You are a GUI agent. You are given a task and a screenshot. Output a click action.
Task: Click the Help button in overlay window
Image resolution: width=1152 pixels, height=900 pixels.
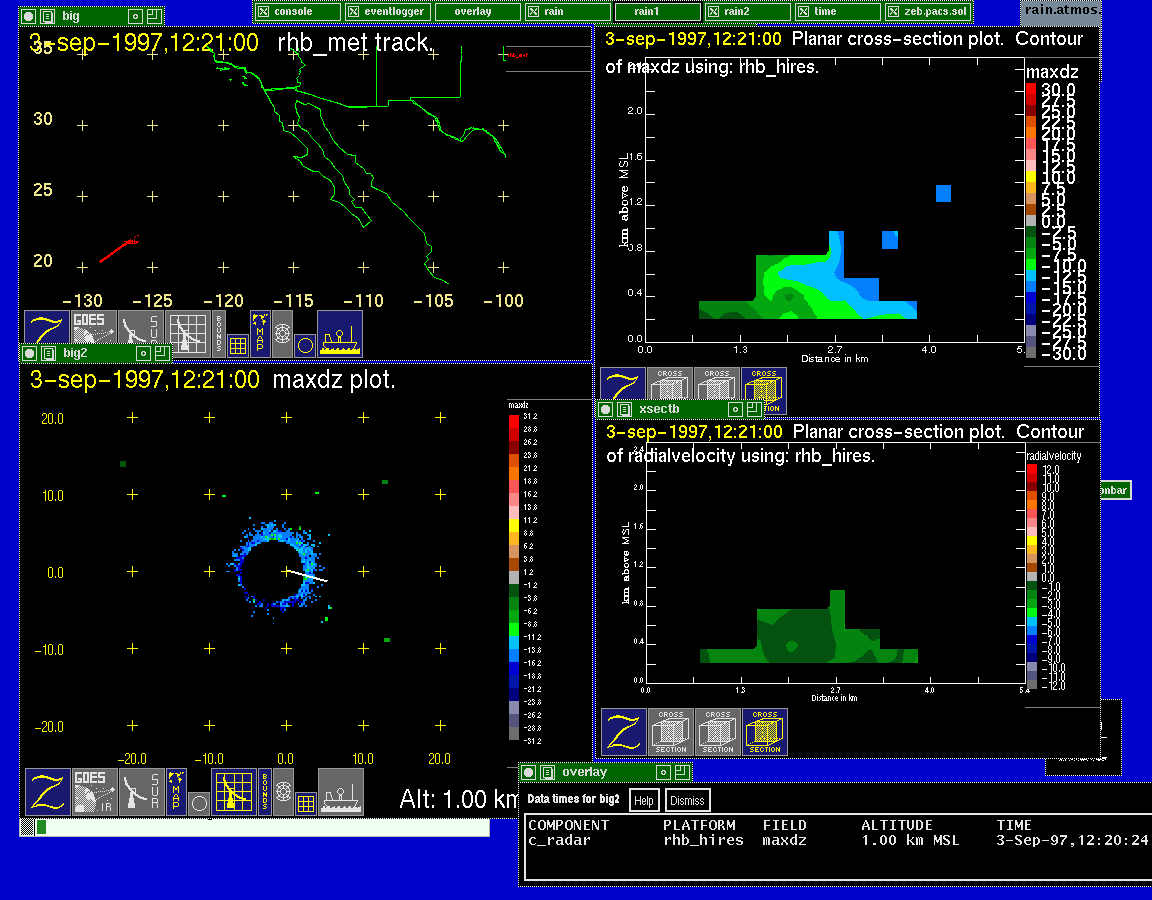click(x=644, y=800)
